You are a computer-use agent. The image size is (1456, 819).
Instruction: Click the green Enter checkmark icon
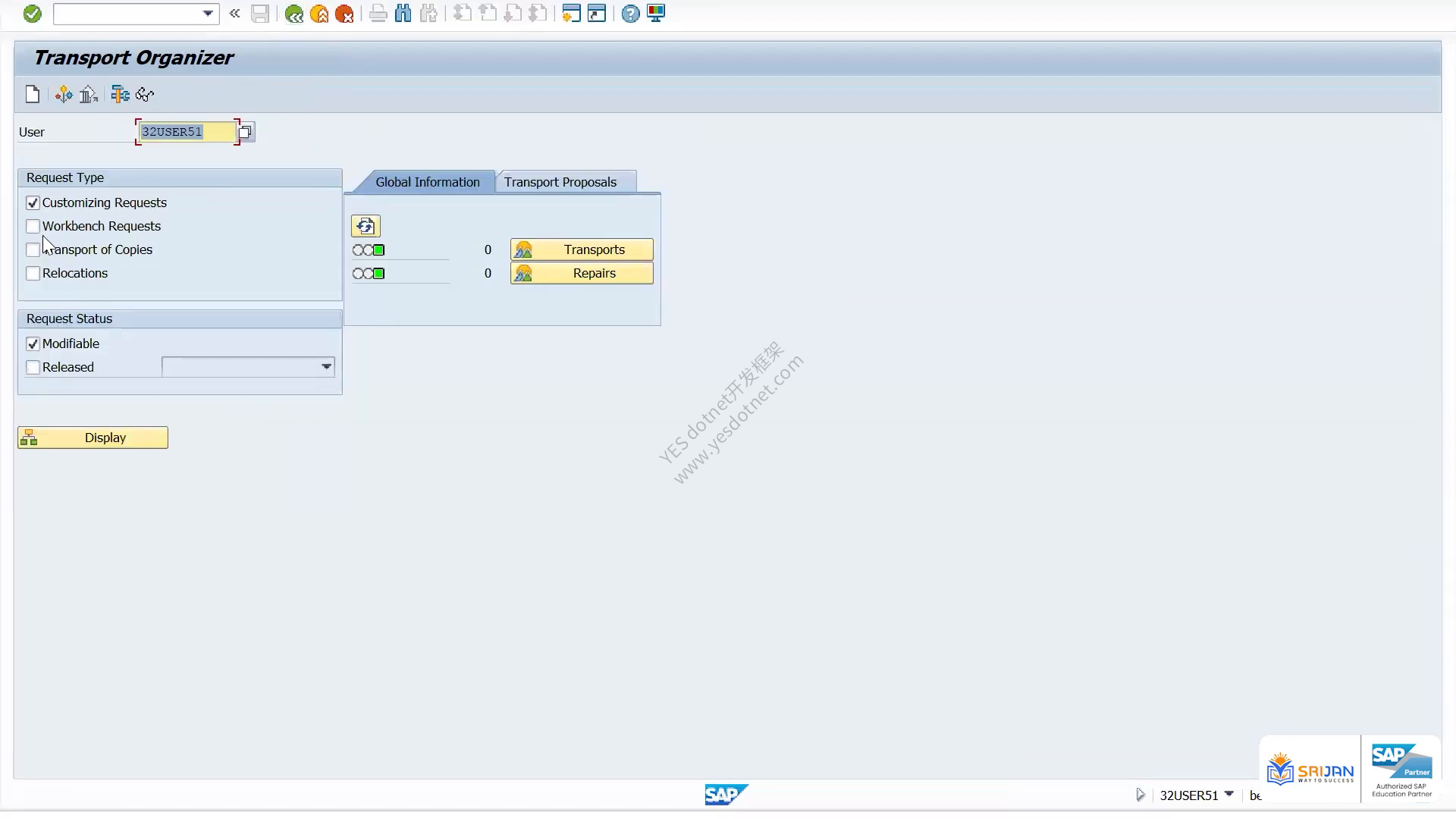pos(32,14)
